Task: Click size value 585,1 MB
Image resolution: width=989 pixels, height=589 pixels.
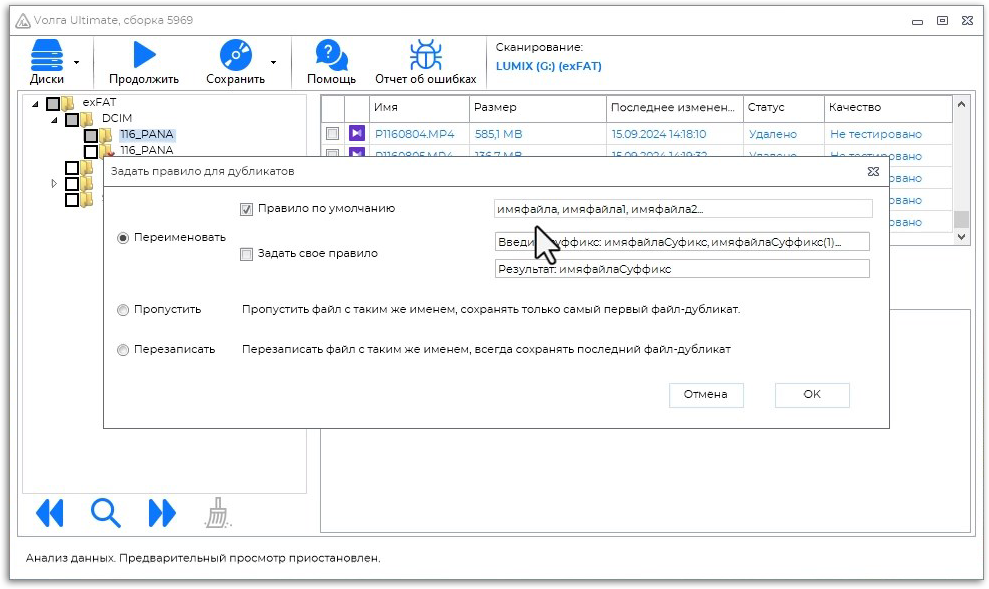Action: coord(498,134)
